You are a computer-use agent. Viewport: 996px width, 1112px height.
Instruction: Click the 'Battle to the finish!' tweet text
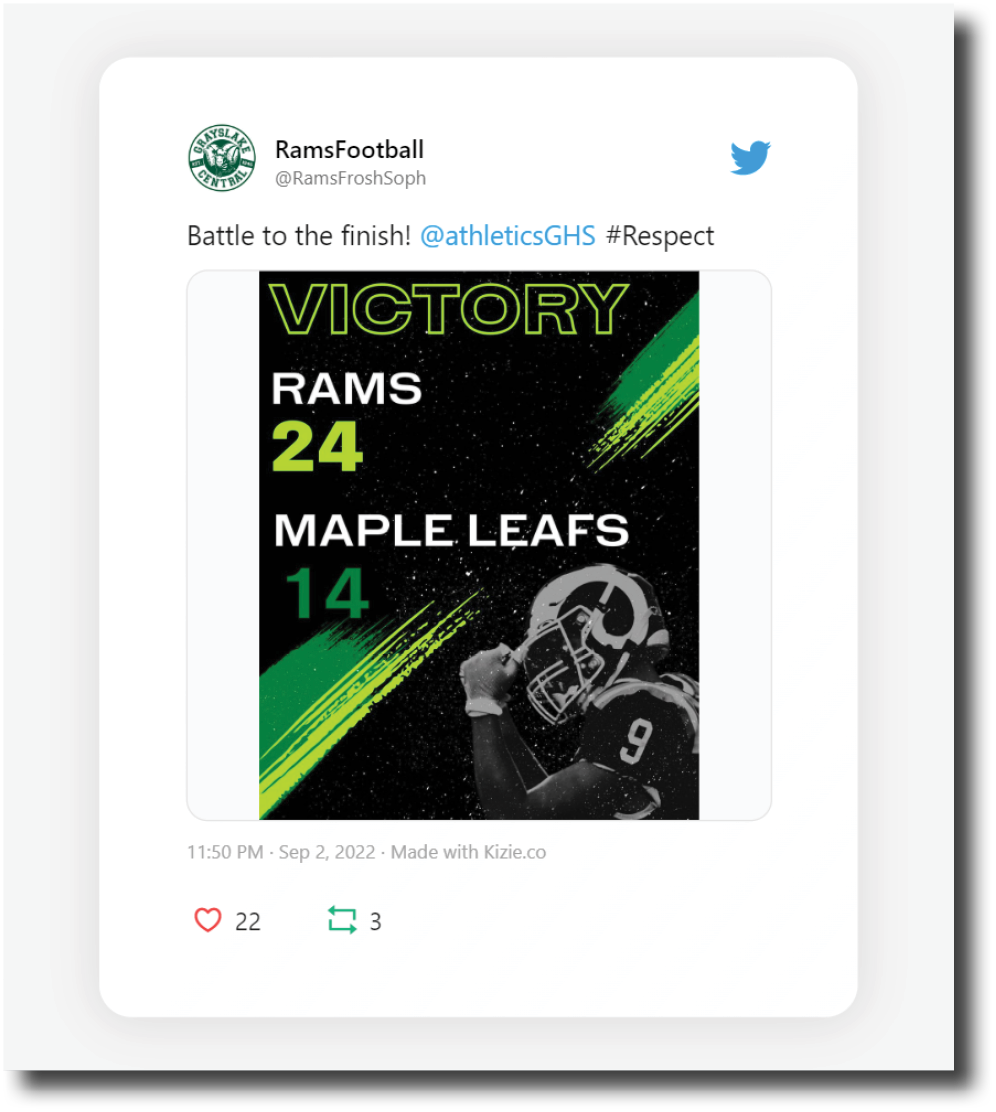click(298, 236)
